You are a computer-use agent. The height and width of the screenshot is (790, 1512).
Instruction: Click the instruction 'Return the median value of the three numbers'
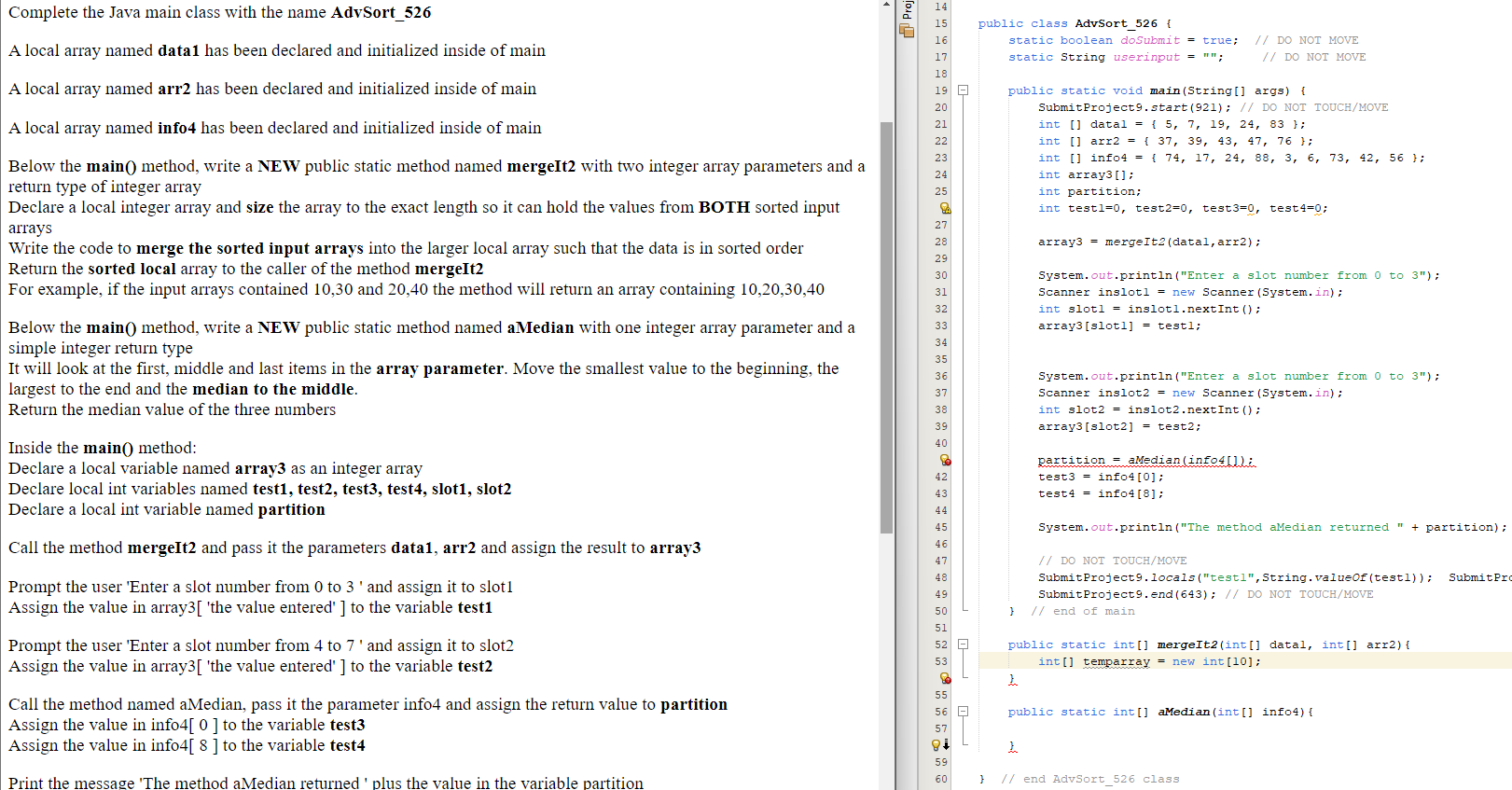click(x=173, y=409)
